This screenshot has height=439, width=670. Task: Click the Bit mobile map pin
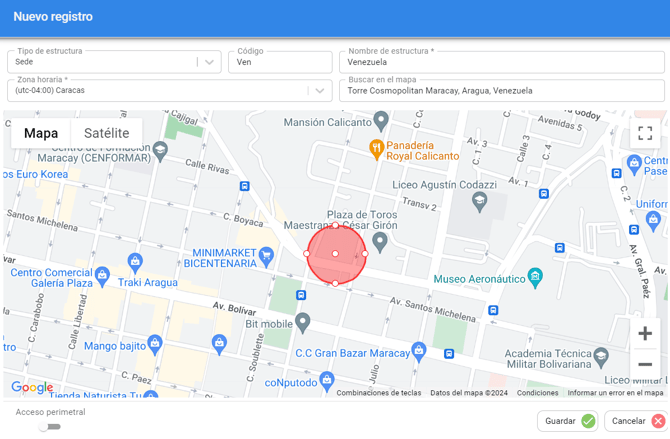pos(302,321)
